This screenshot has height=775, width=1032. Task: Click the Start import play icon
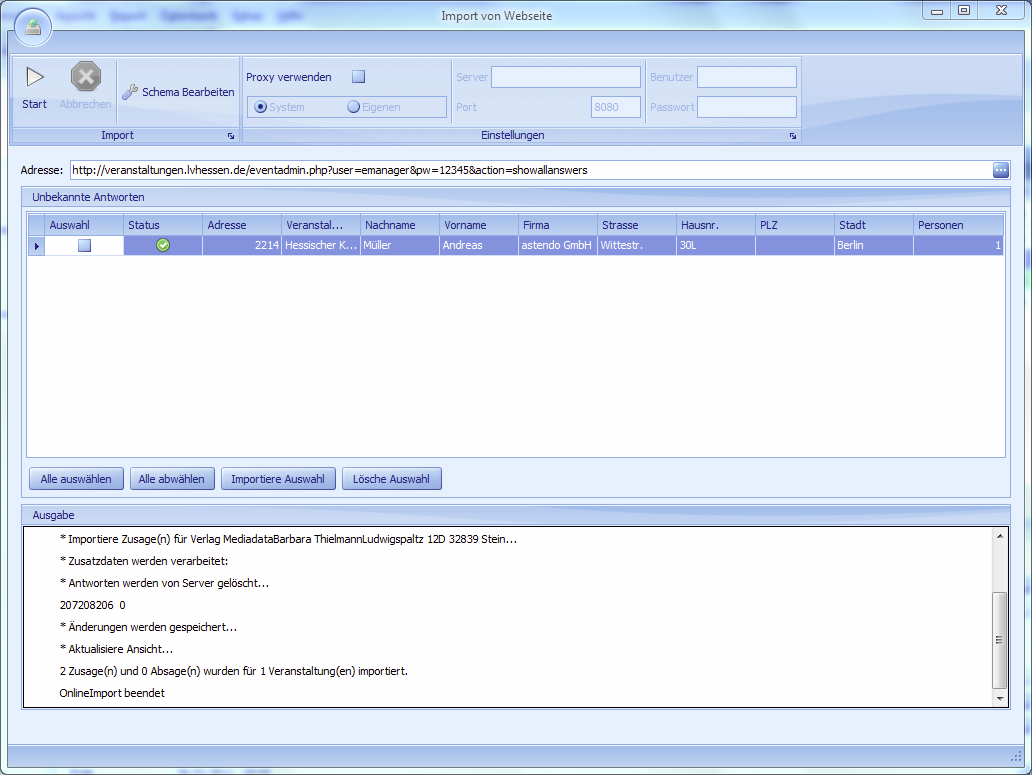click(35, 78)
